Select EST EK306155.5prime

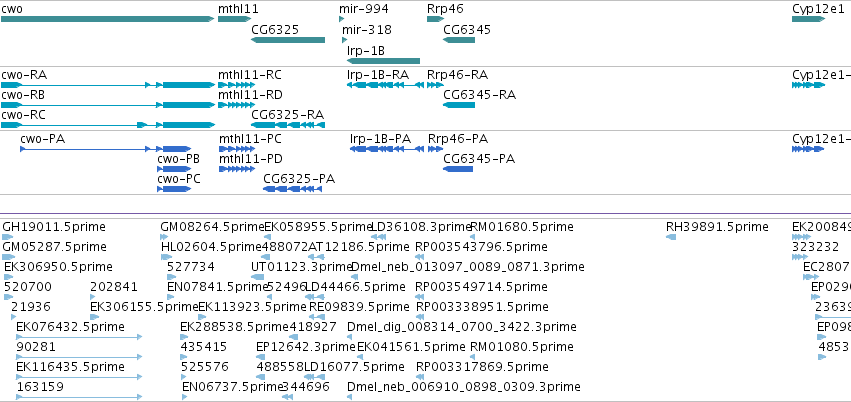[x=144, y=307]
